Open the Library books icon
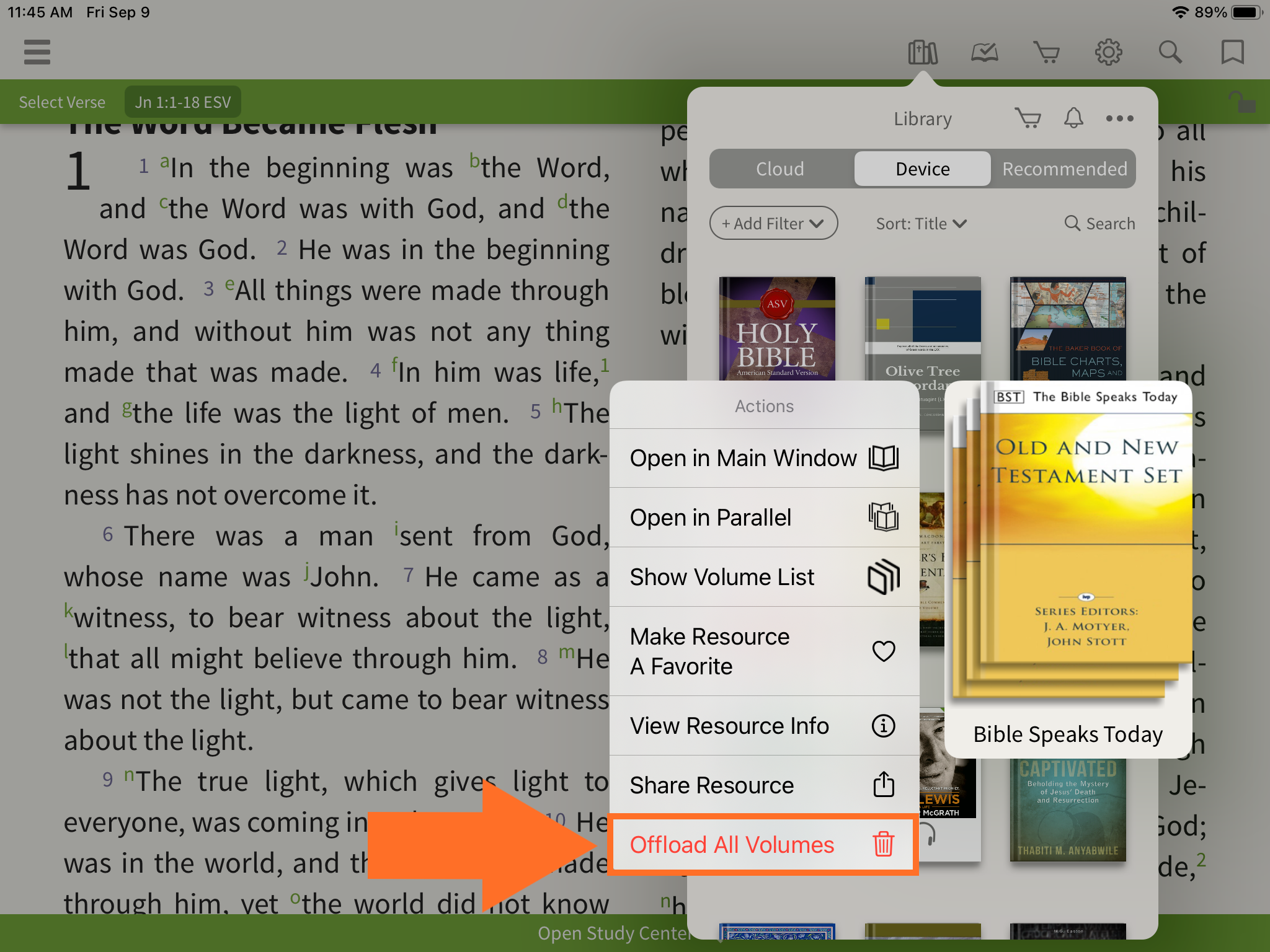Screen dimensions: 1270x952 (x=923, y=52)
